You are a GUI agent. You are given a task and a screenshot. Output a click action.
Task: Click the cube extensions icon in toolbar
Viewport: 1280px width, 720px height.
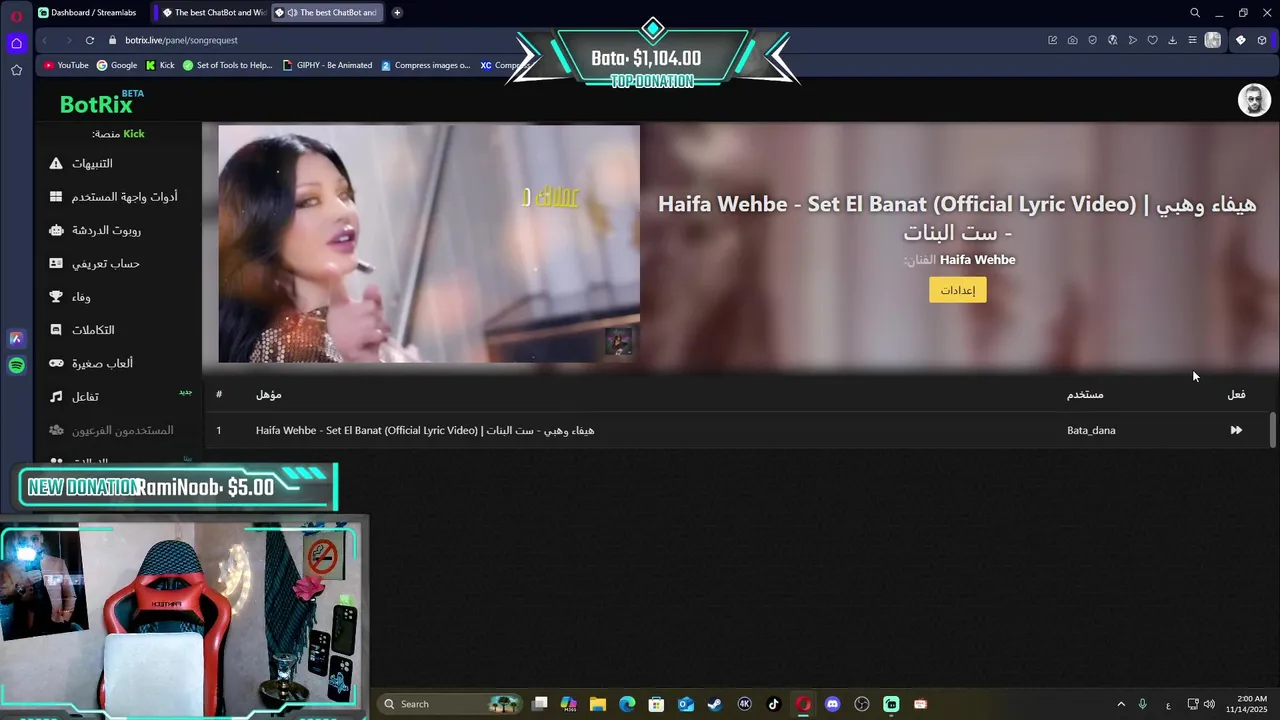tap(1262, 40)
